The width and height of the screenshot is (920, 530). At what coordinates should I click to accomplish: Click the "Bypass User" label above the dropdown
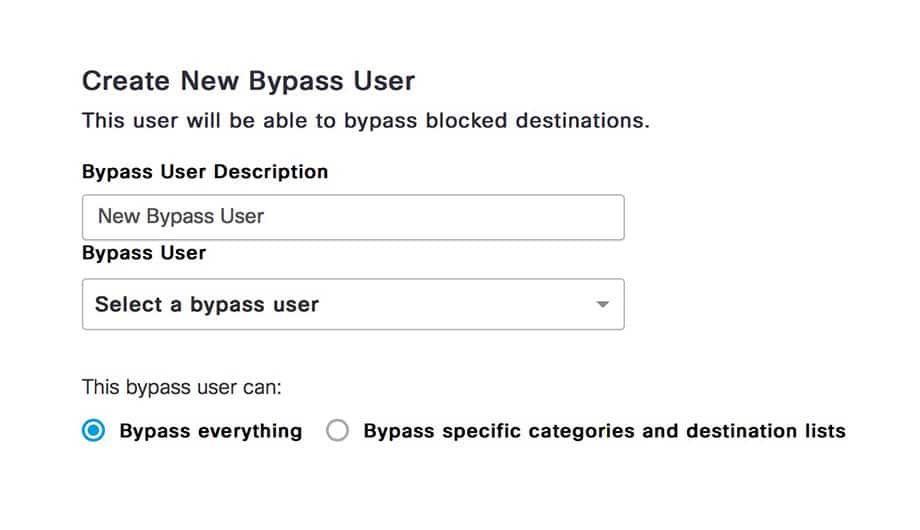click(144, 253)
